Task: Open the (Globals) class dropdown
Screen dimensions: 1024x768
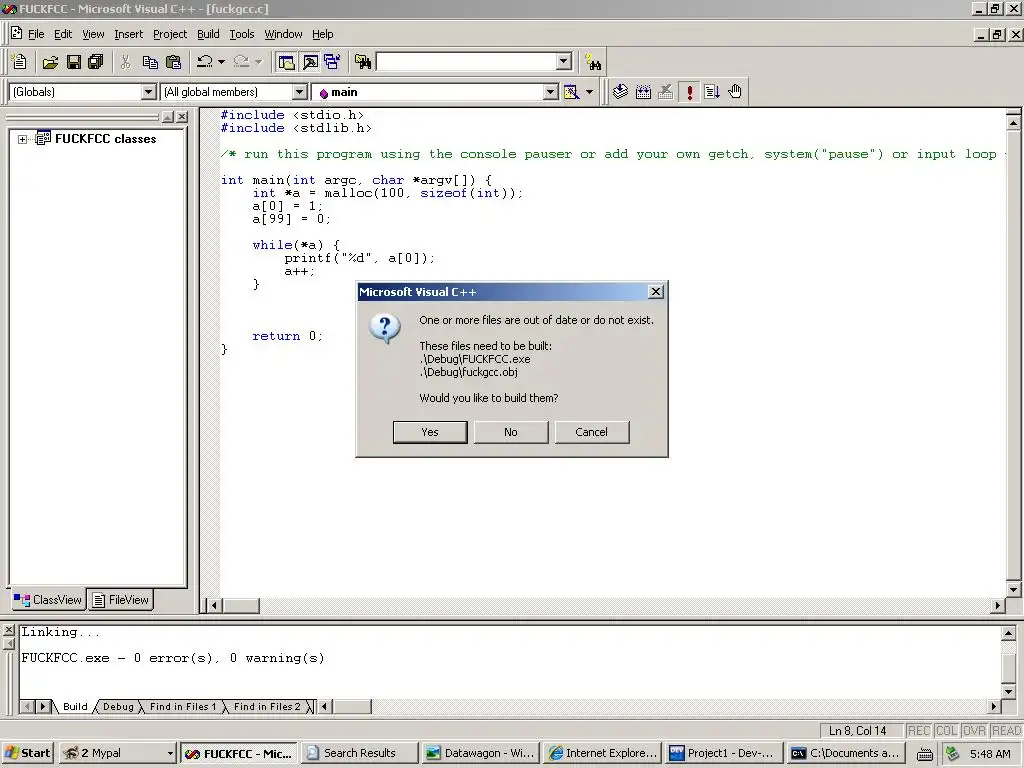Action: pos(149,92)
